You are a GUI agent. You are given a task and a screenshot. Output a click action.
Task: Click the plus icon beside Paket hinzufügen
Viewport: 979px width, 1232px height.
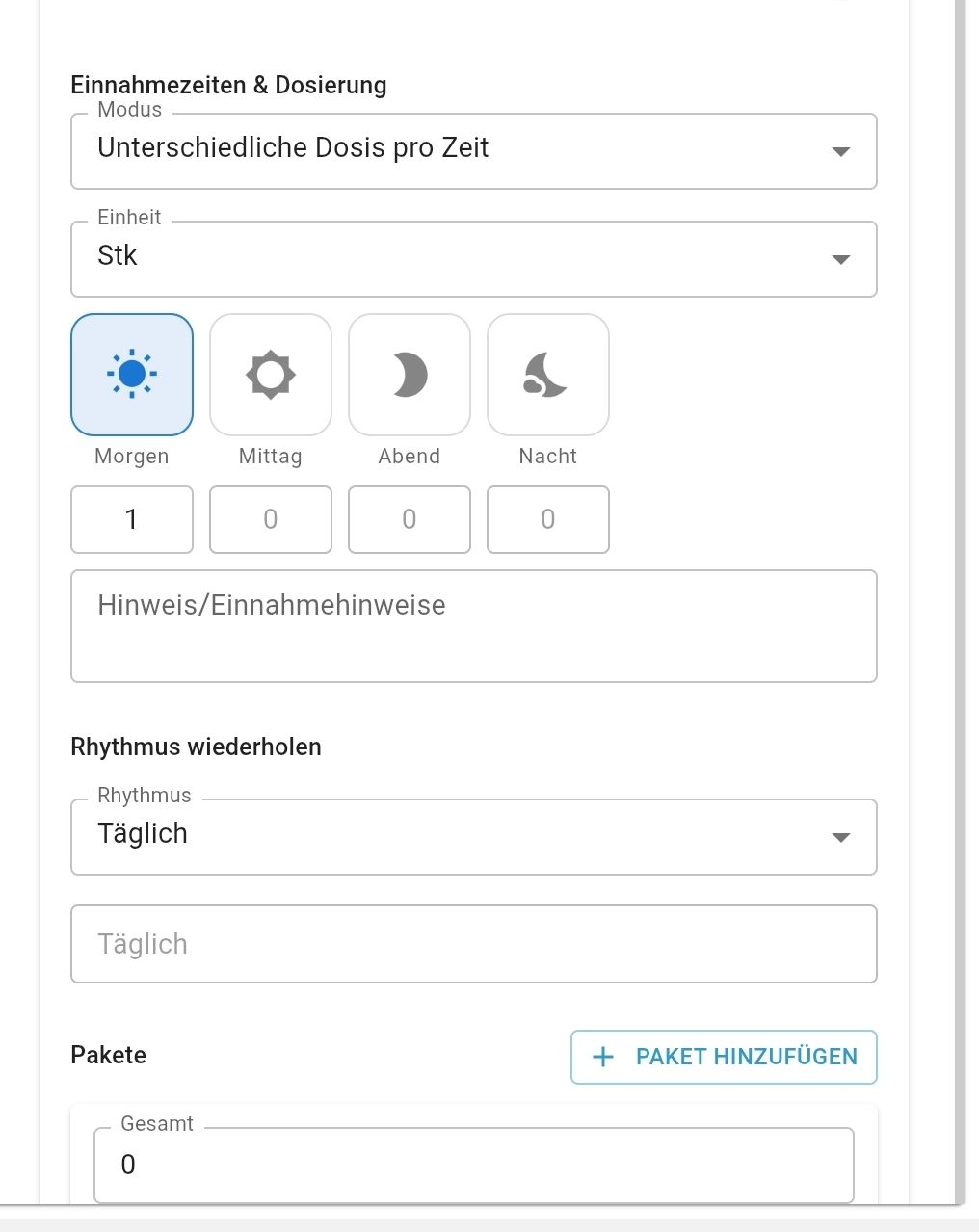point(603,1057)
